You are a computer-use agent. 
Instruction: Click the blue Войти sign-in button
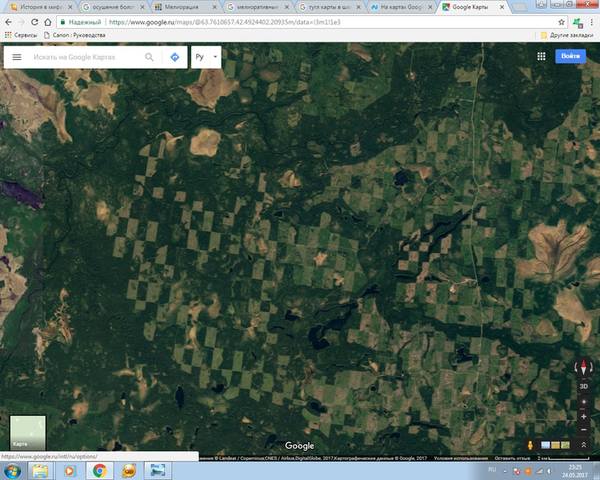coord(570,57)
